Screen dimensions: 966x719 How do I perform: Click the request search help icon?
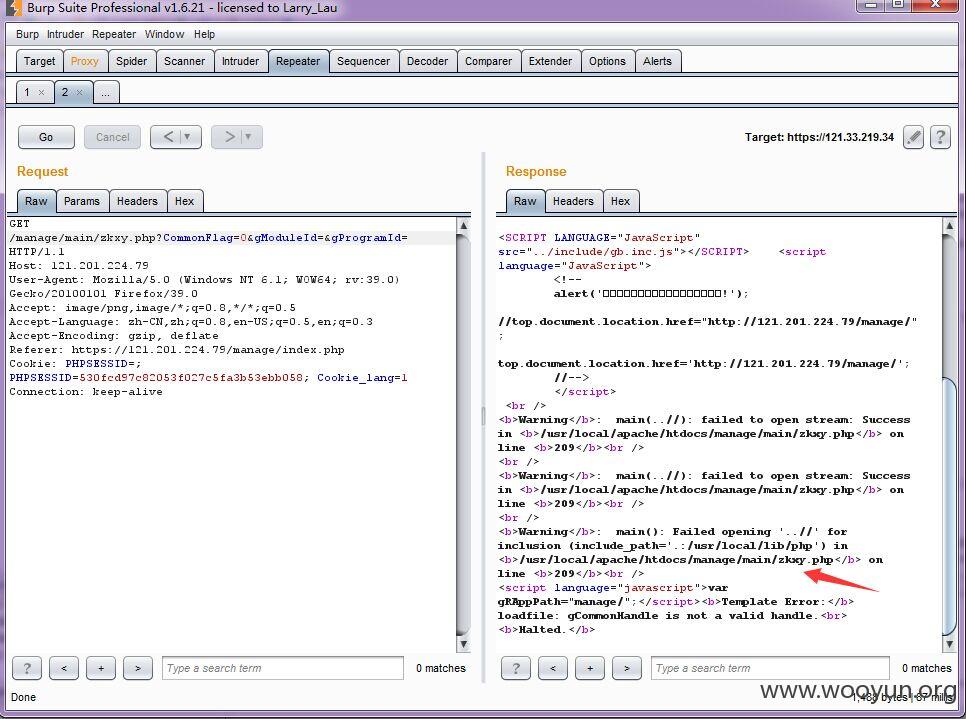[x=27, y=668]
